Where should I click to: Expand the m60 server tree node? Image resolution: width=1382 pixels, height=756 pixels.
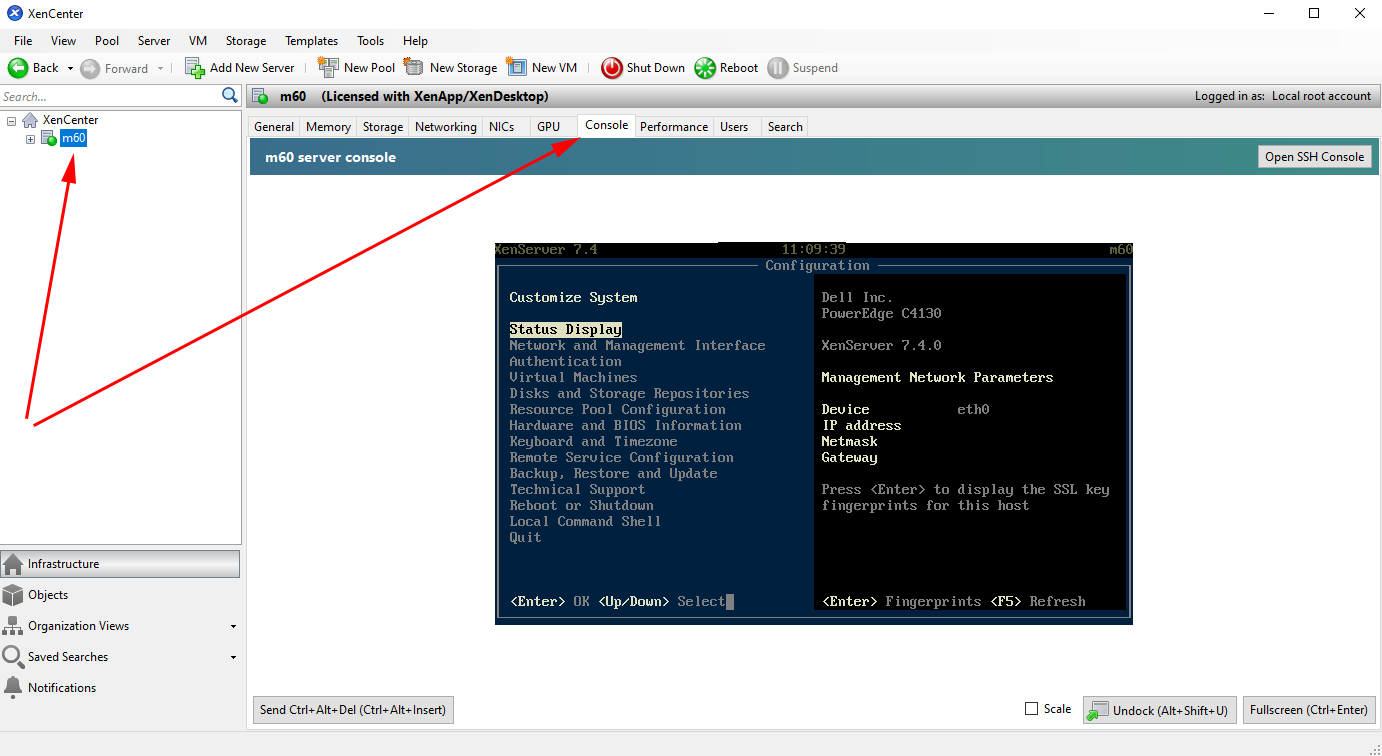(30, 139)
